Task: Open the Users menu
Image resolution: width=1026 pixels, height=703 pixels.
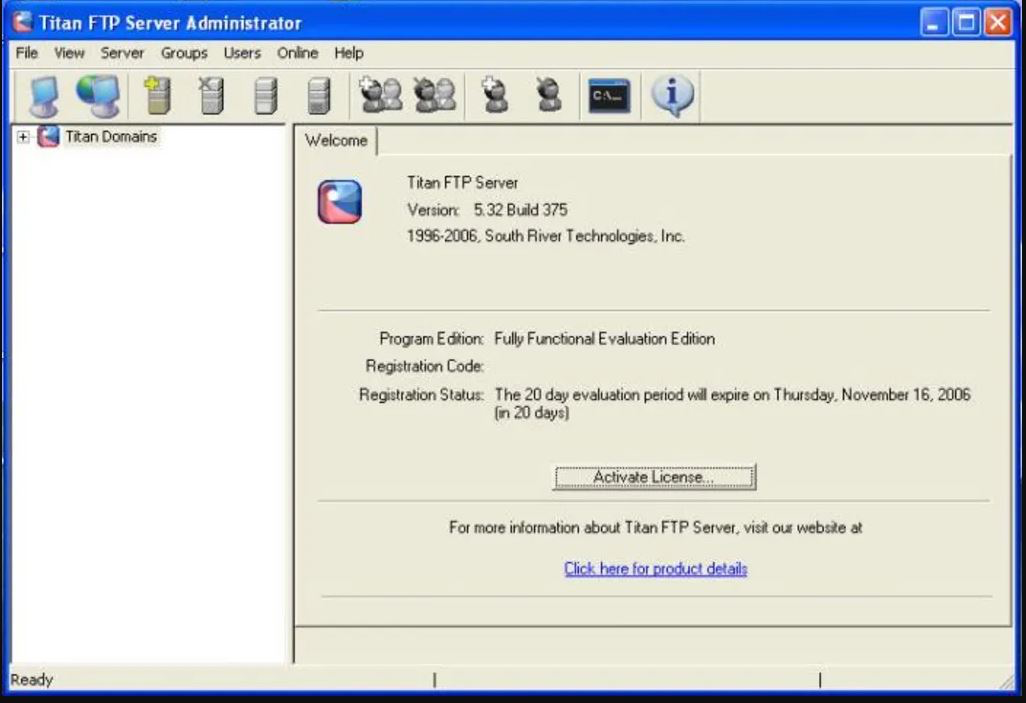Action: (x=242, y=53)
